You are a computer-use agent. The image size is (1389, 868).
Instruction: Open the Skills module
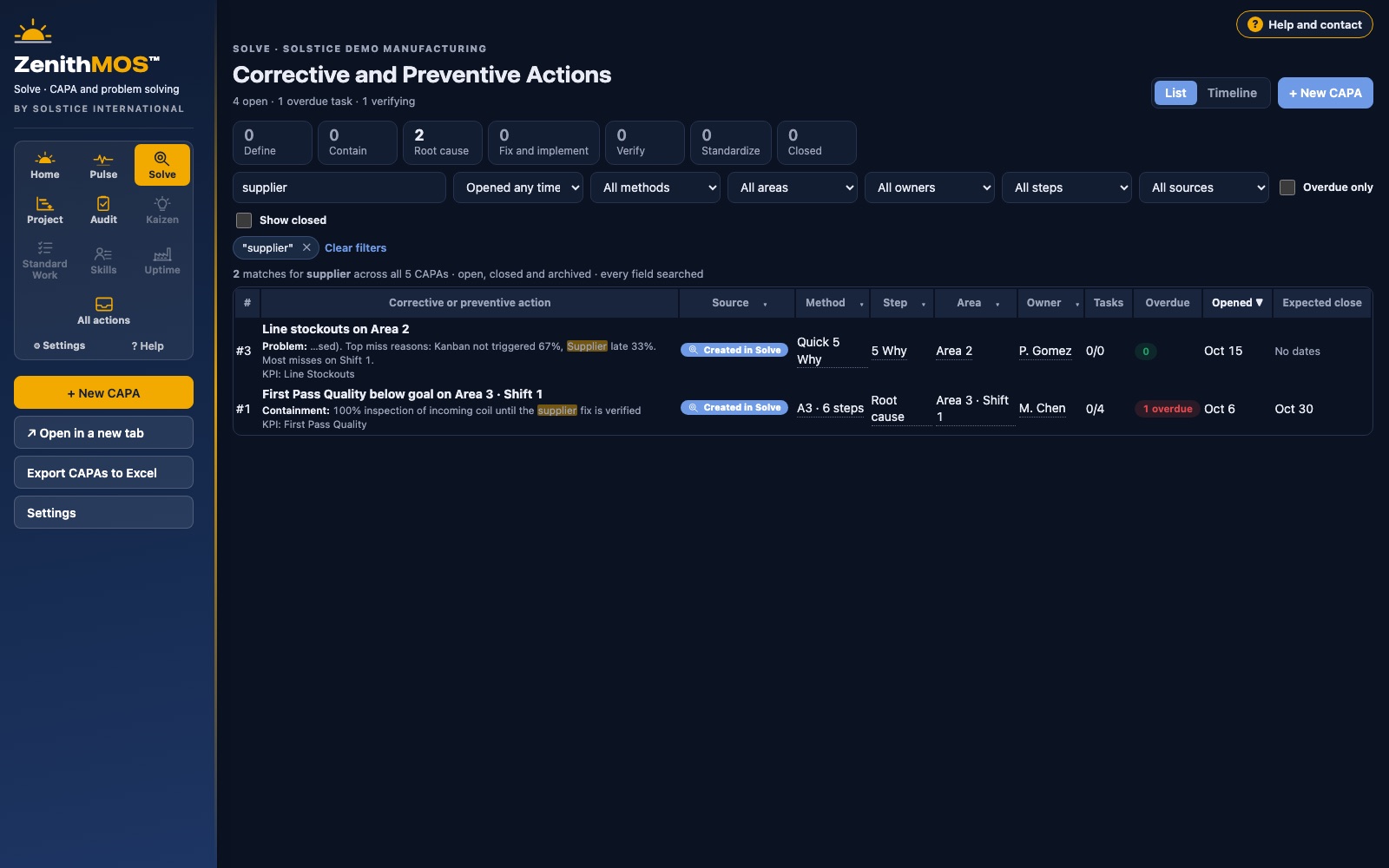[103, 260]
